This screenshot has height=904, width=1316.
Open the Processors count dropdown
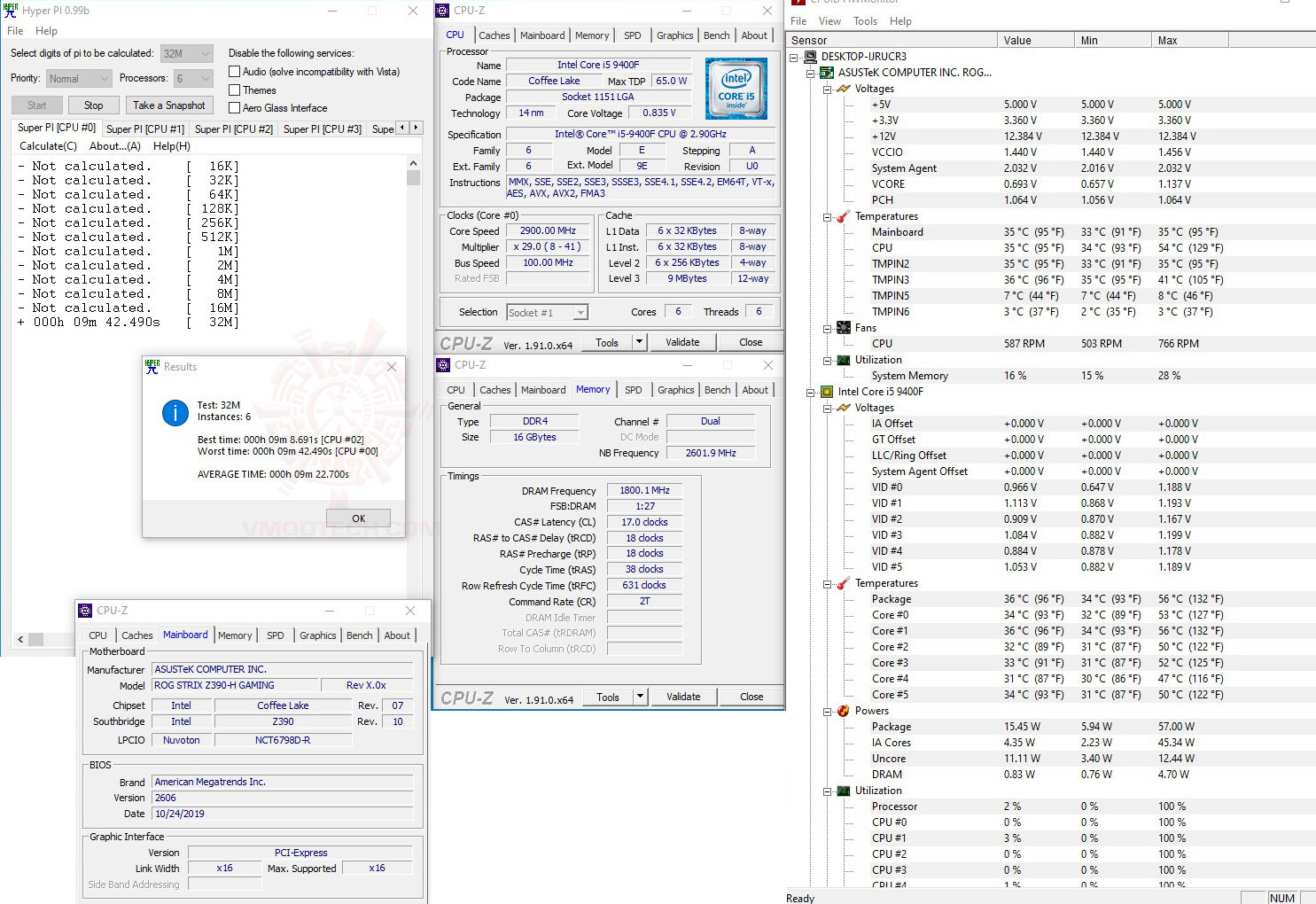(x=193, y=79)
